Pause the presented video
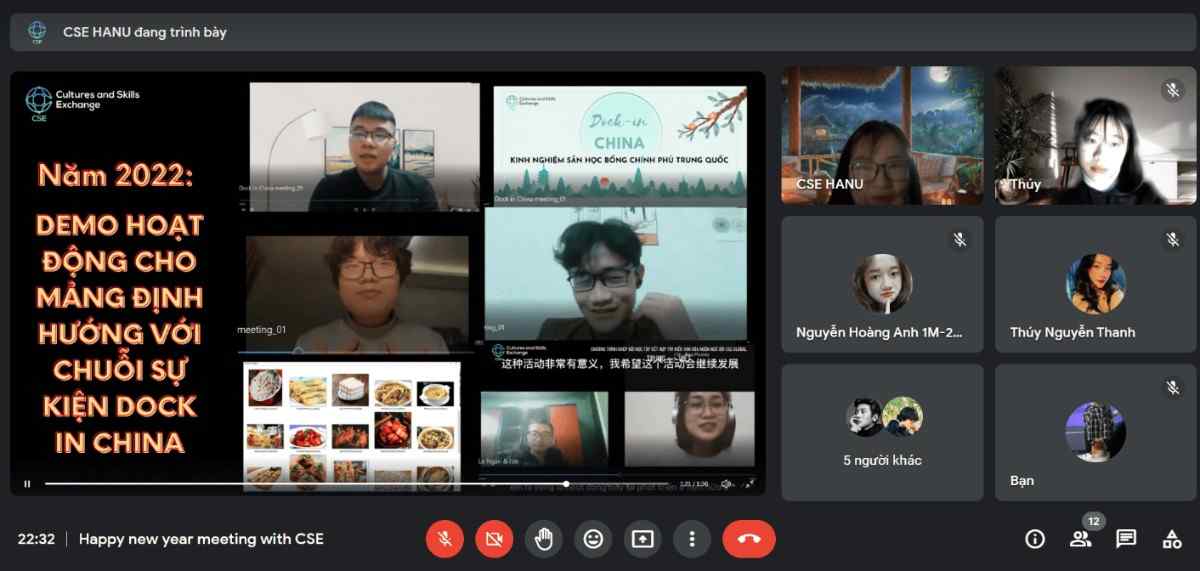1200x571 pixels. point(27,484)
